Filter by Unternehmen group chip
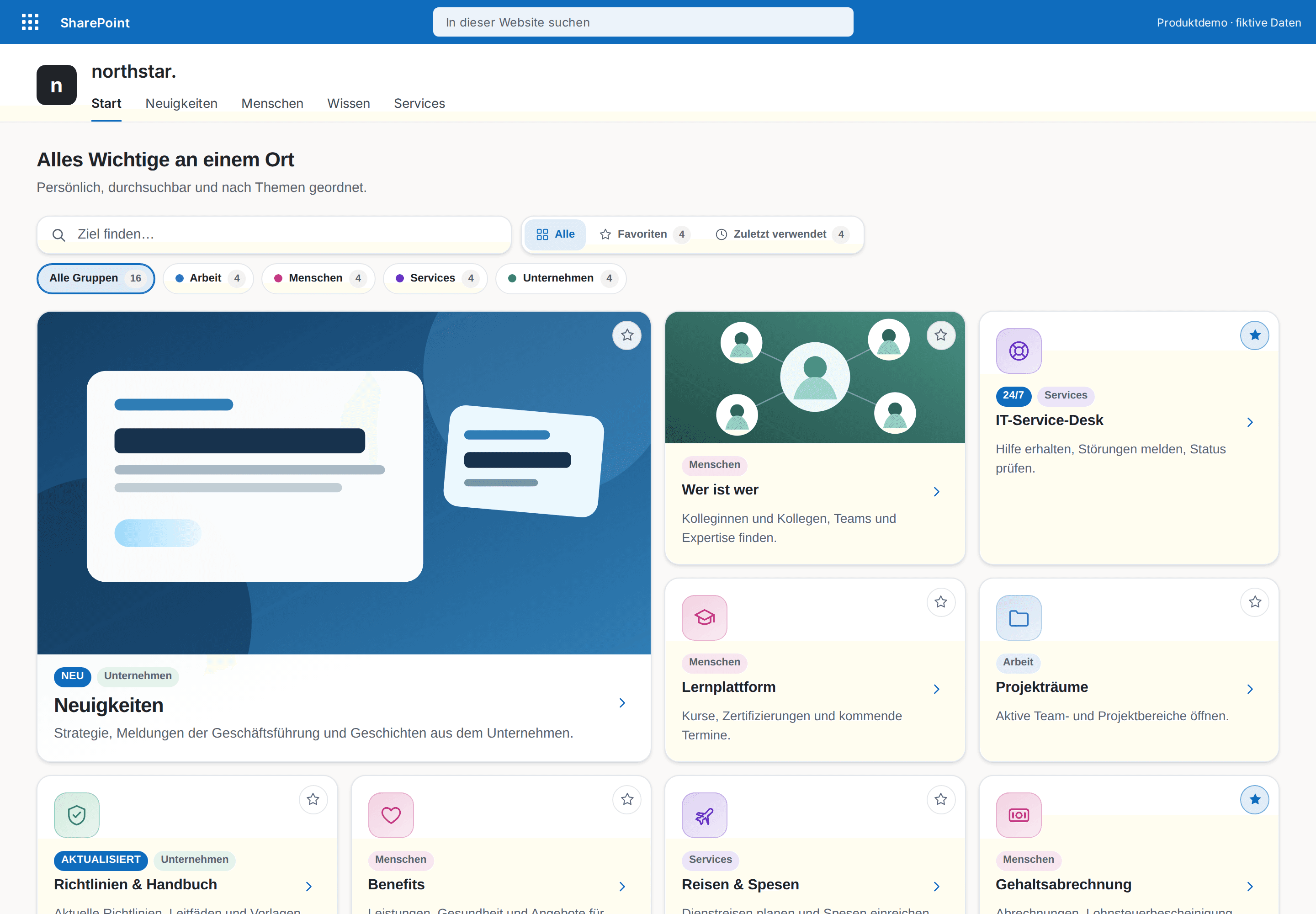This screenshot has height=914, width=1316. (560, 278)
